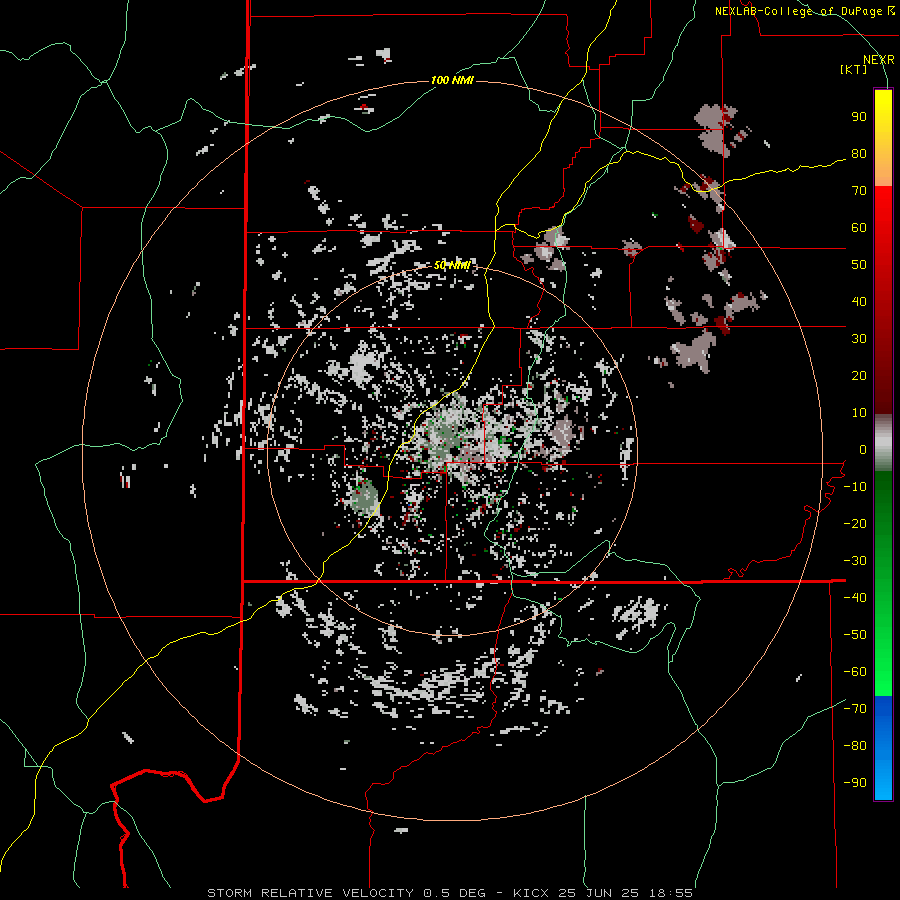The height and width of the screenshot is (900, 900).
Task: Click the 30 value on velocity scale
Action: click(859, 339)
